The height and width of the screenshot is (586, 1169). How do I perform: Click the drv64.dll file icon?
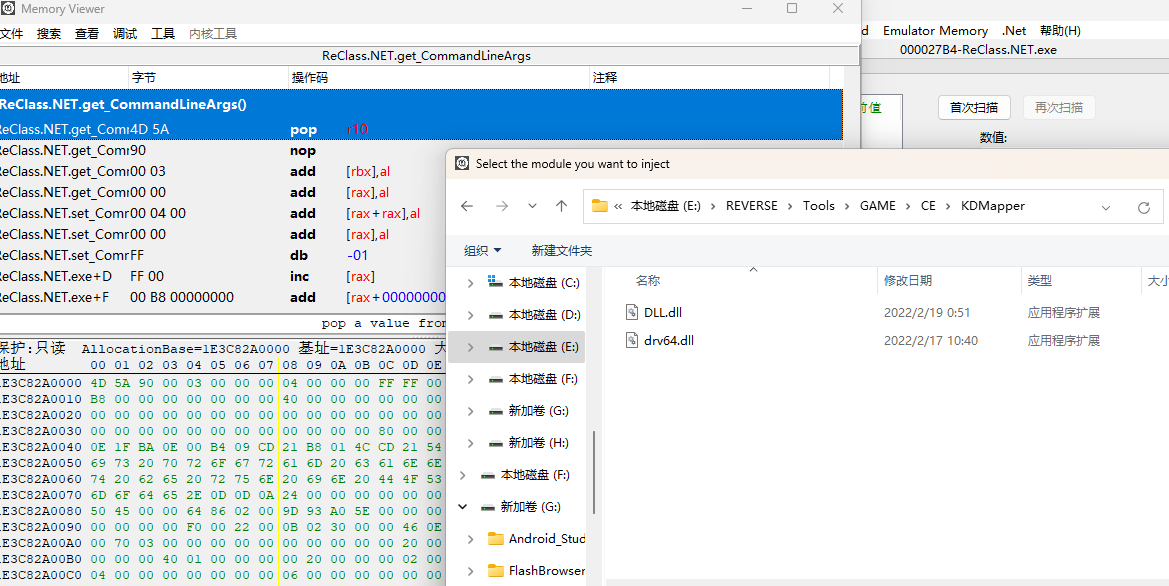(631, 341)
